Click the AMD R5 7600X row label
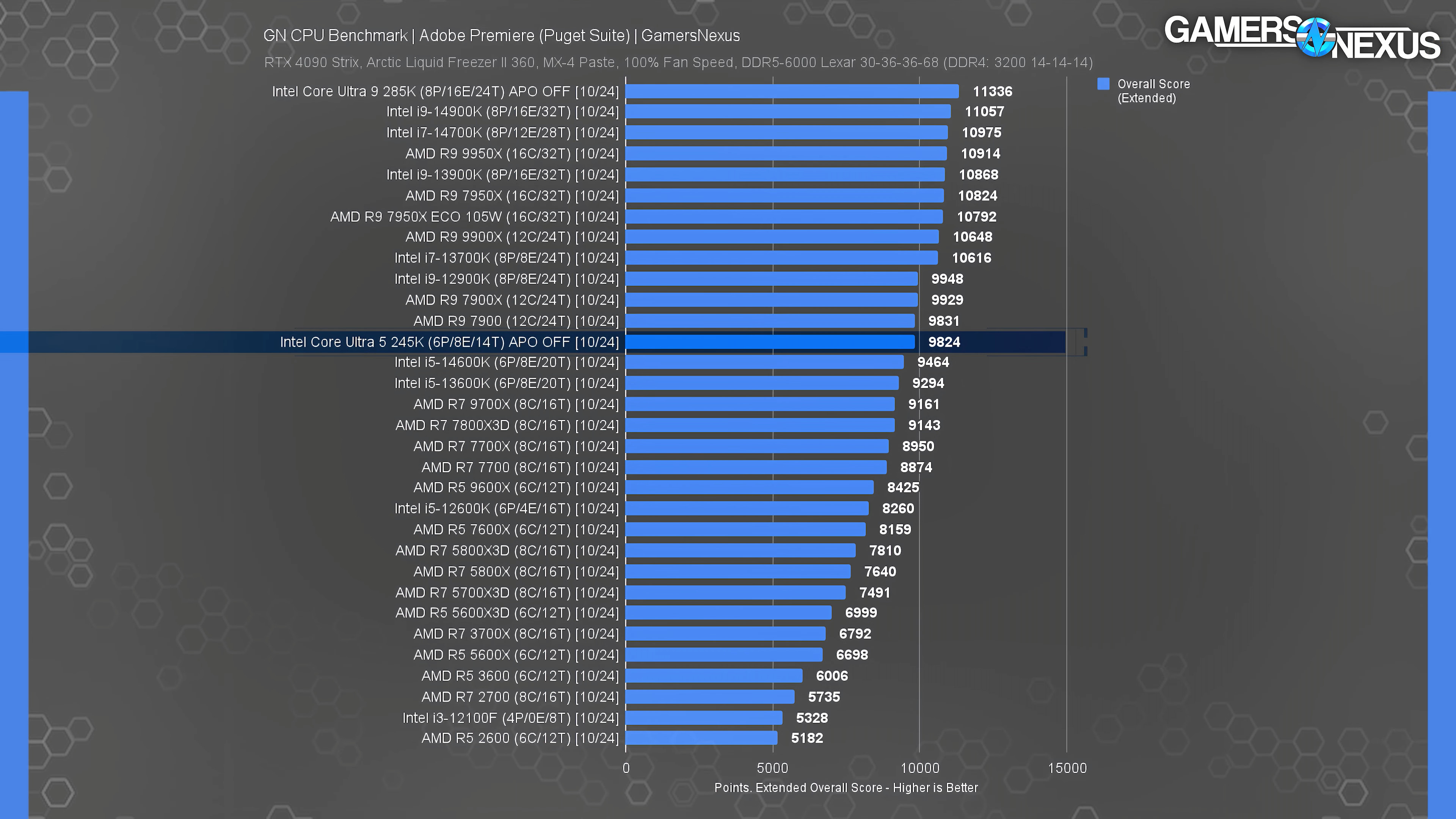Image resolution: width=1456 pixels, height=819 pixels. (516, 530)
